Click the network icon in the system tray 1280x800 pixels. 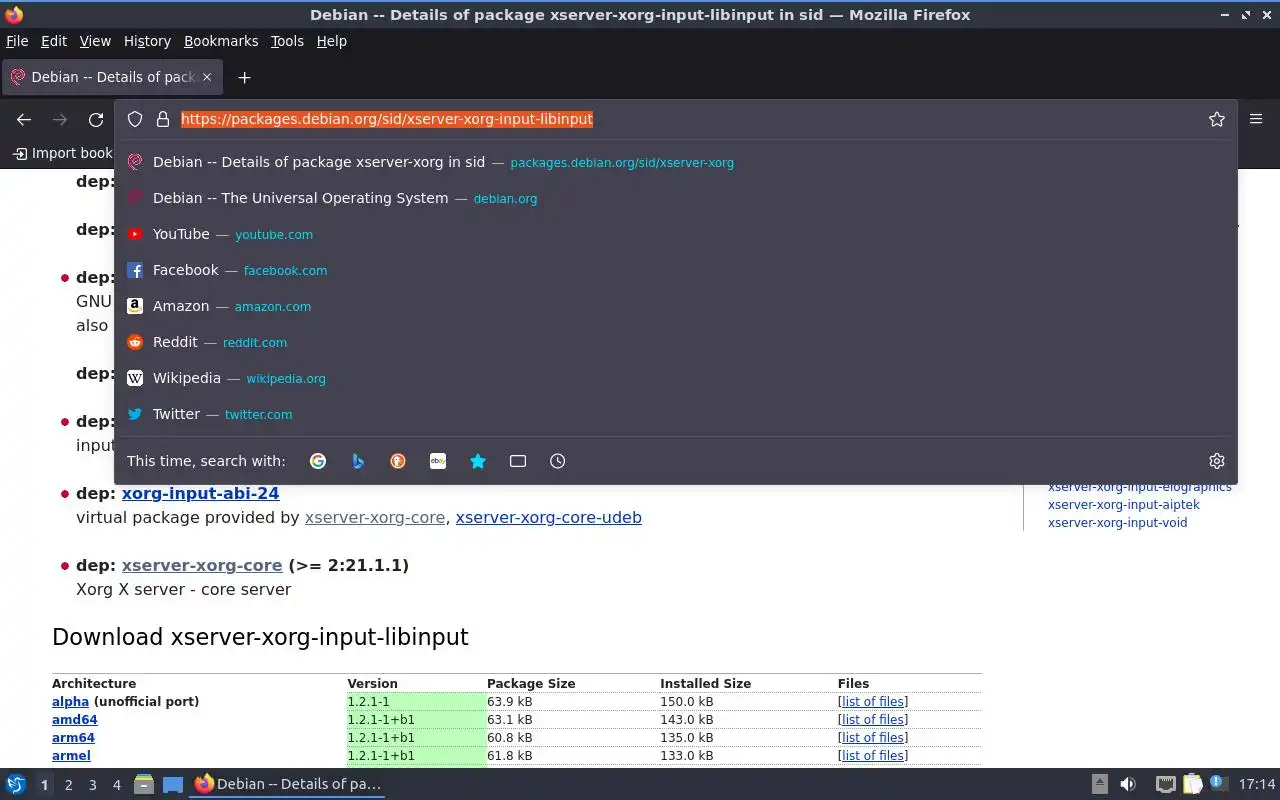pyautogui.click(x=1165, y=784)
